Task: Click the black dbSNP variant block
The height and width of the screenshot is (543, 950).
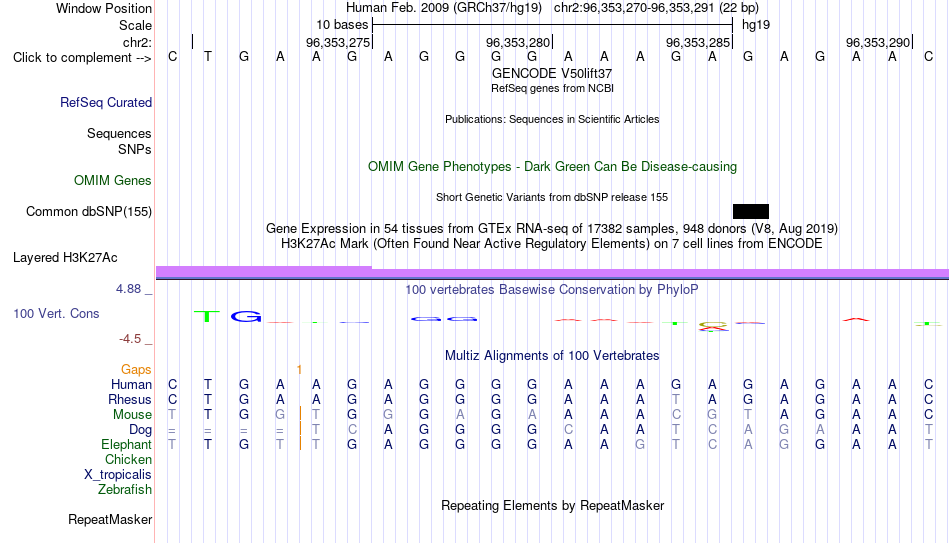Action: (751, 212)
